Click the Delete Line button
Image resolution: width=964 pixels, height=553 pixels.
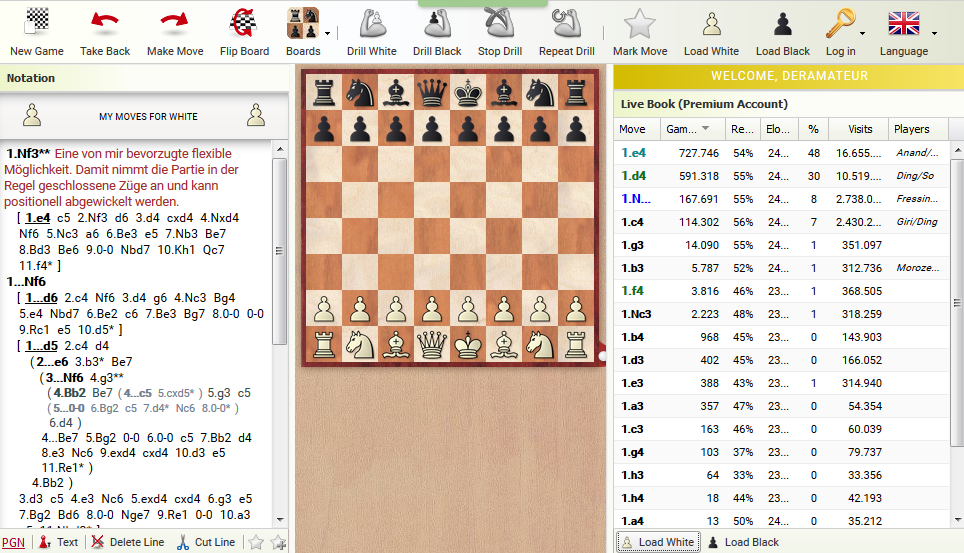(127, 542)
